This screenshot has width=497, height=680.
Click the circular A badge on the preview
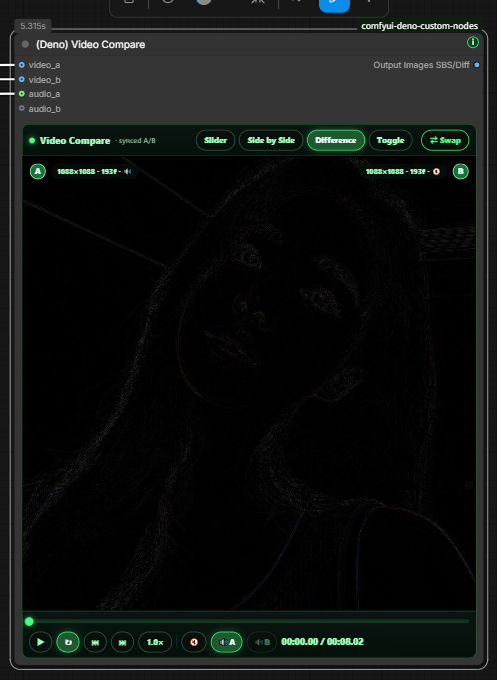pos(38,171)
